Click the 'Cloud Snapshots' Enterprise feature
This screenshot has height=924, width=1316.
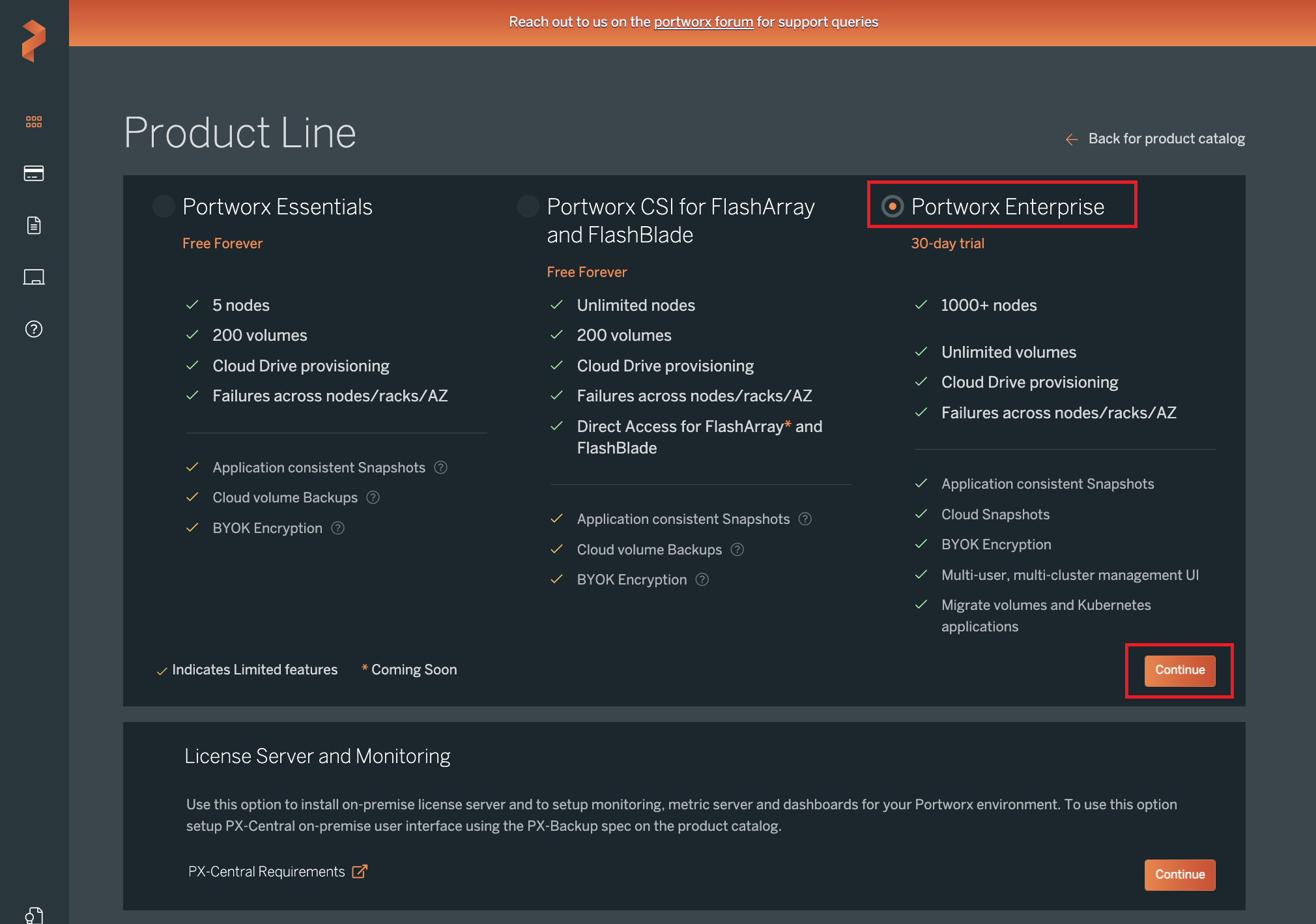[995, 515]
